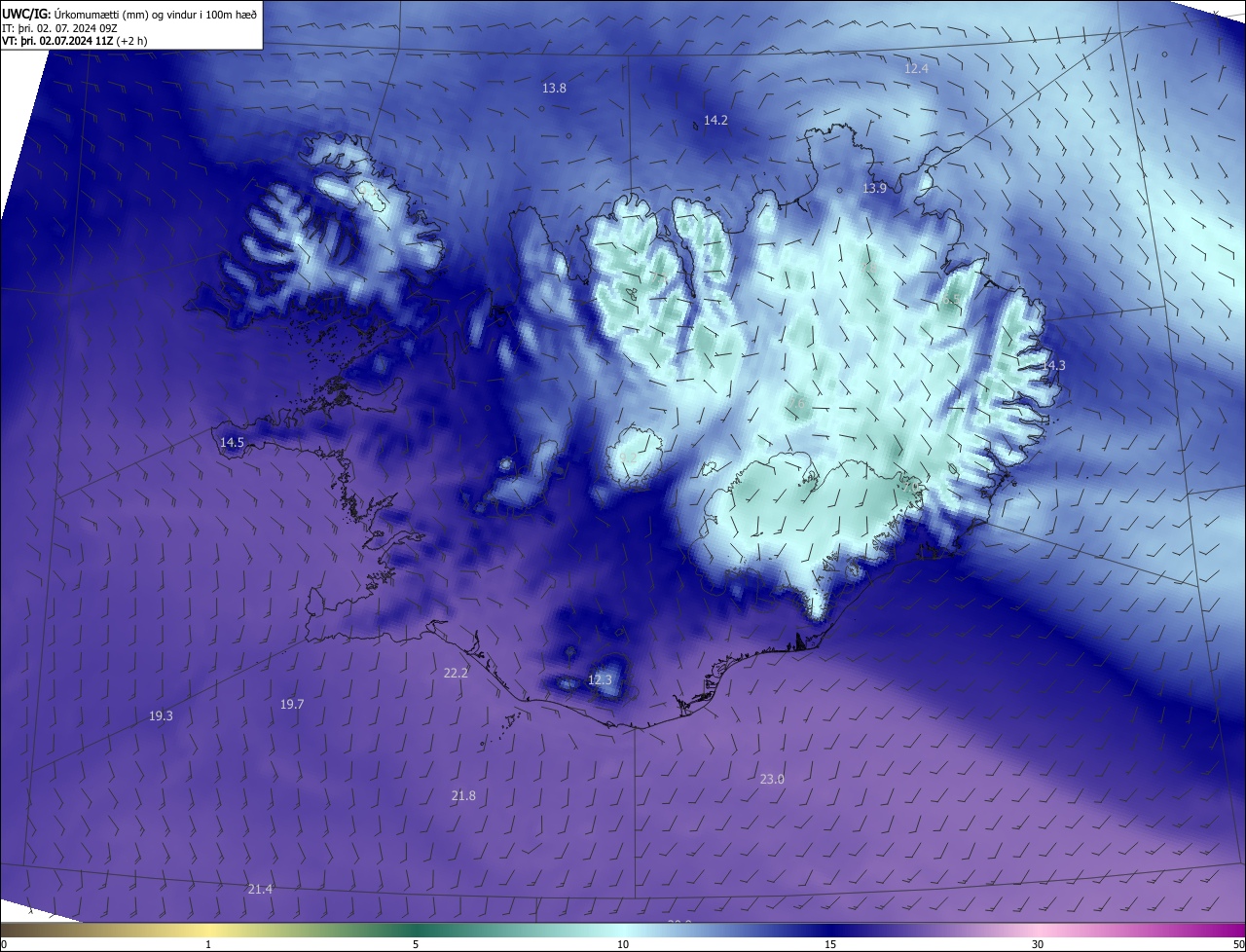The width and height of the screenshot is (1246, 952).
Task: Click the 14.3 value on the east coast
Action: (x=1053, y=365)
